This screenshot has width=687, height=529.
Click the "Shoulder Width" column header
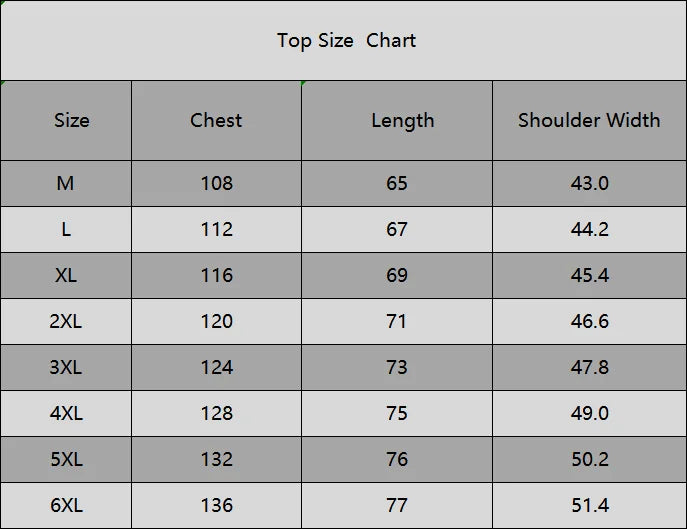(589, 120)
